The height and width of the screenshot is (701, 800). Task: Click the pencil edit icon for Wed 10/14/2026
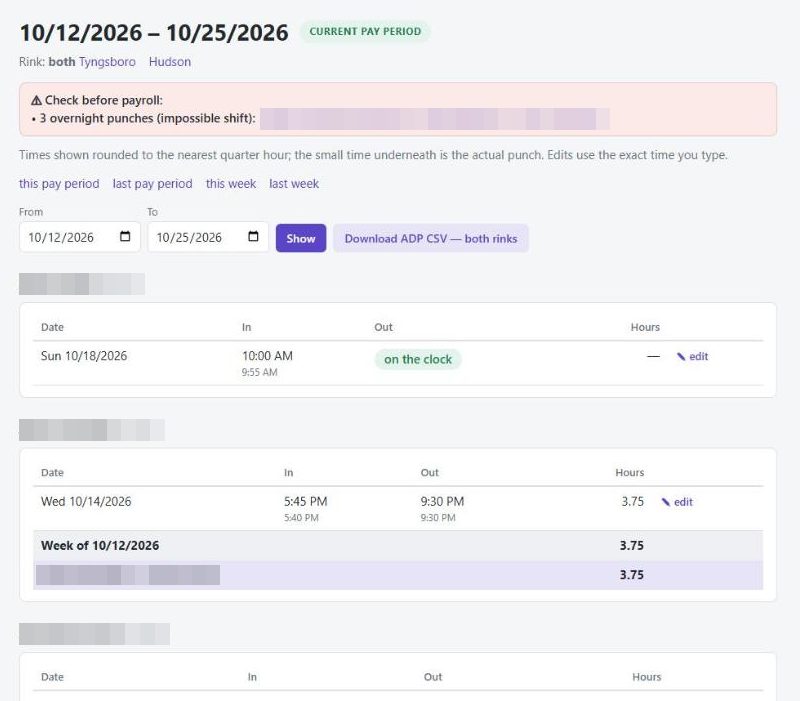click(665, 502)
